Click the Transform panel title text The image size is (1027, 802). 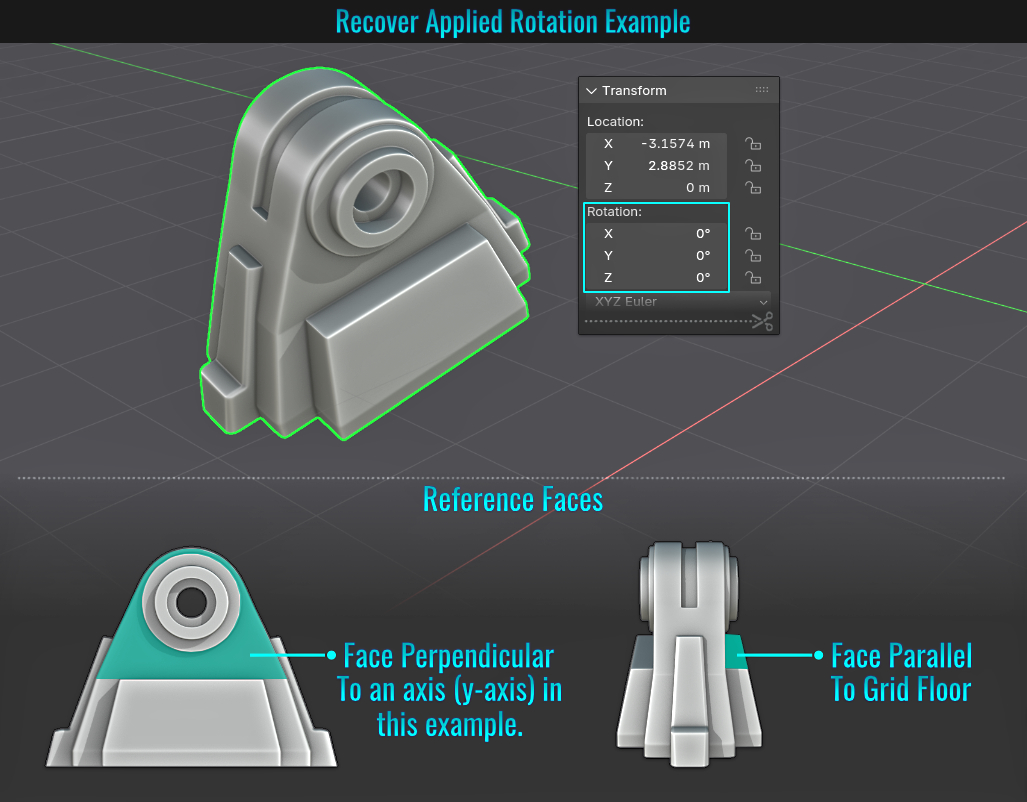634,91
